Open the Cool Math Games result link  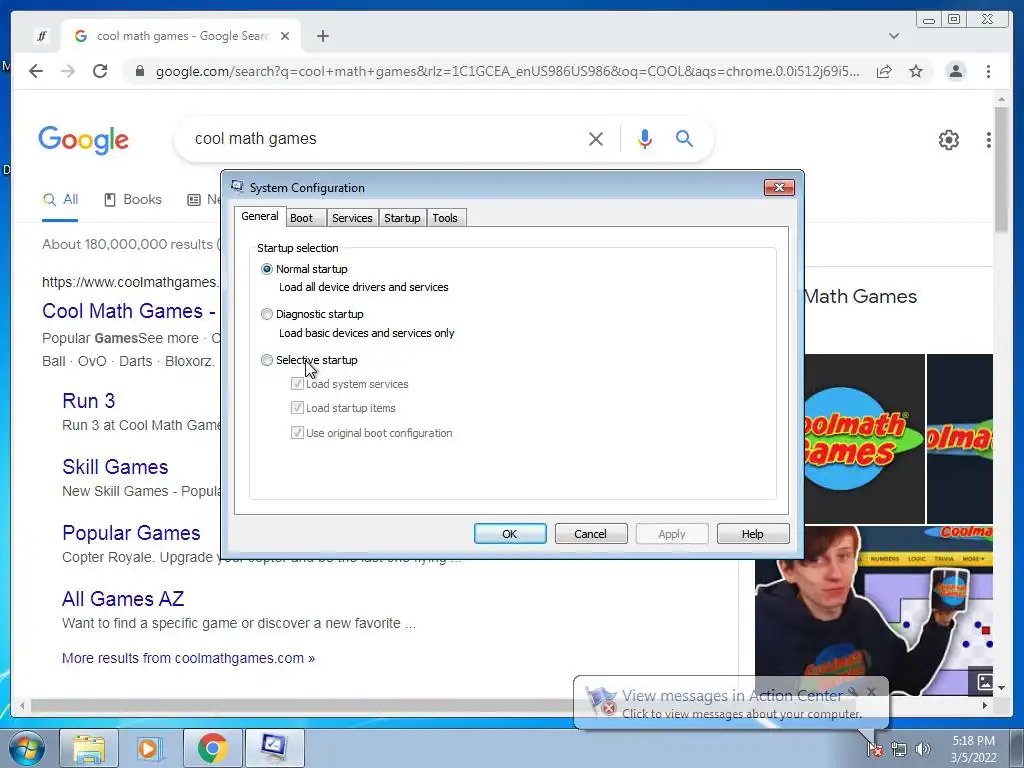[129, 311]
